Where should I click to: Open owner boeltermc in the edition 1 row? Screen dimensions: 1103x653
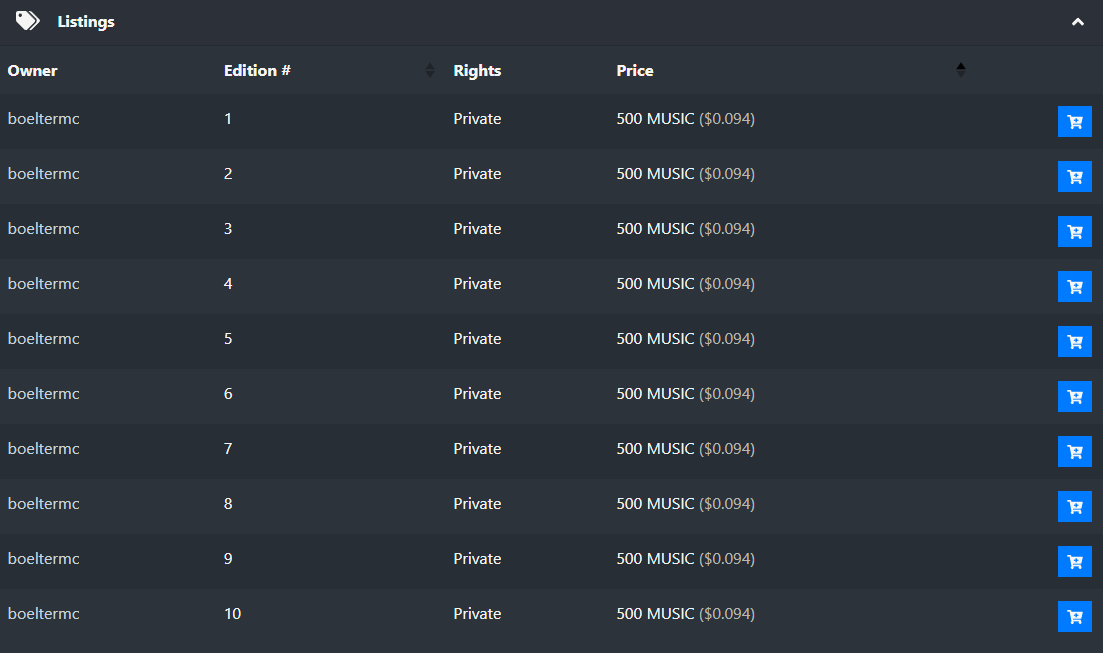44,118
